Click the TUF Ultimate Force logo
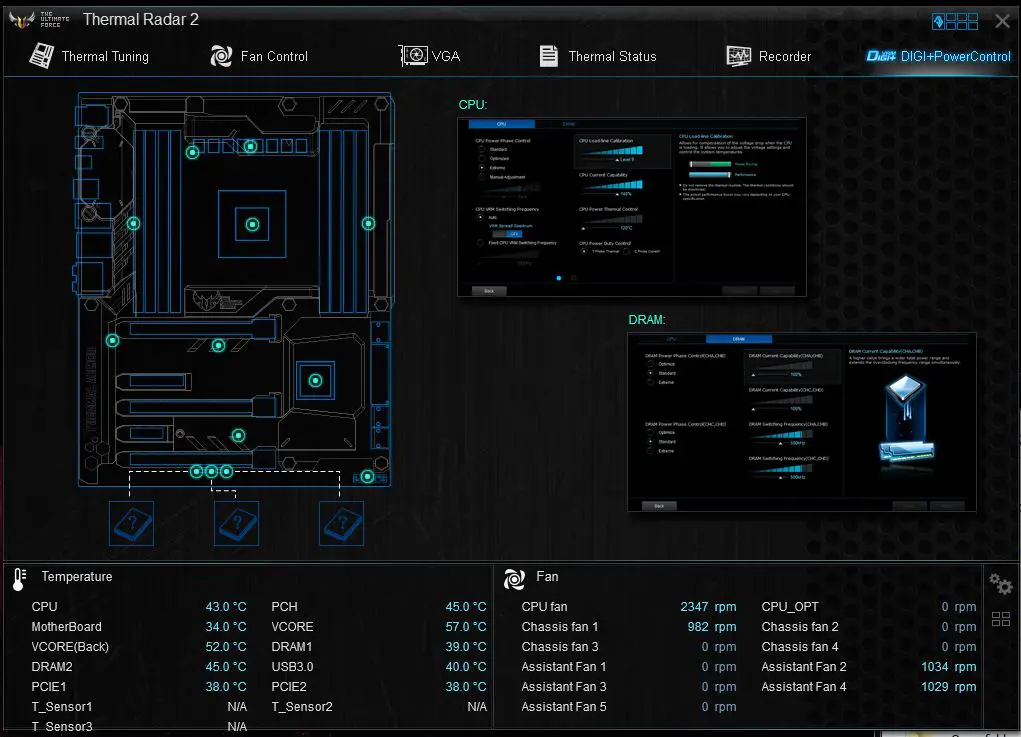1021x737 pixels. click(x=38, y=20)
